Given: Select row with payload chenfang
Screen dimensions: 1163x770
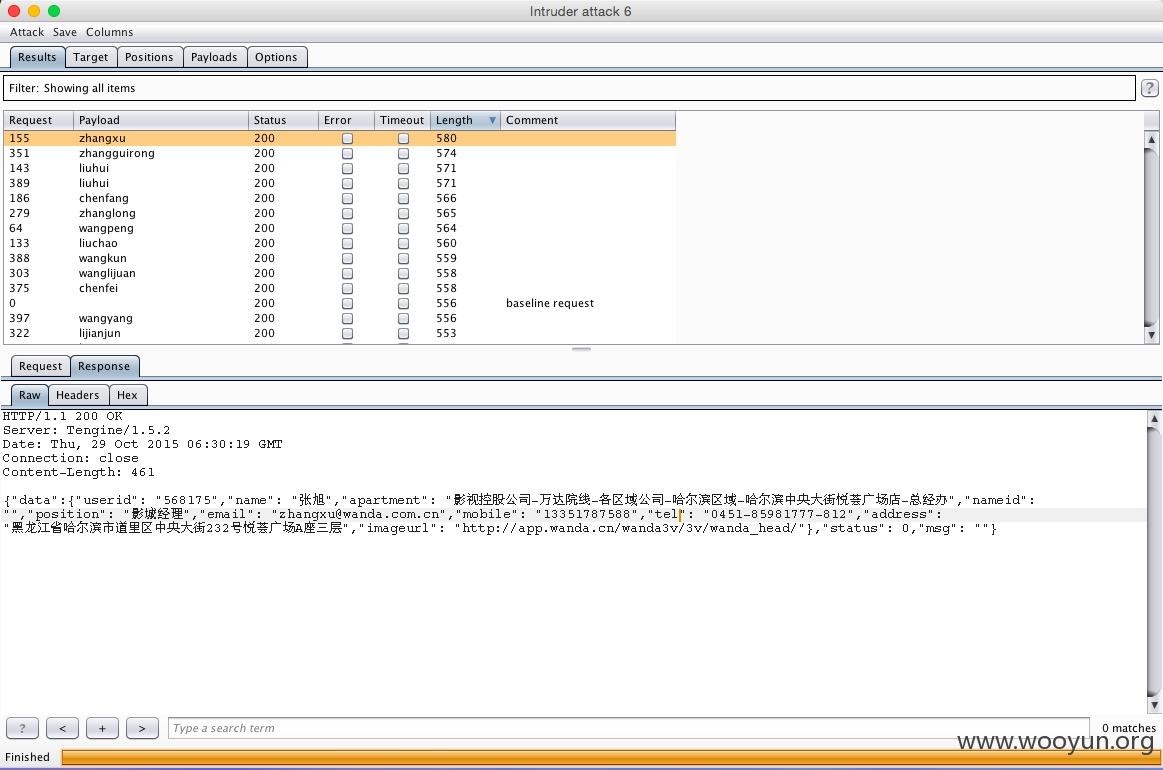Looking at the screenshot, I should (340, 199).
